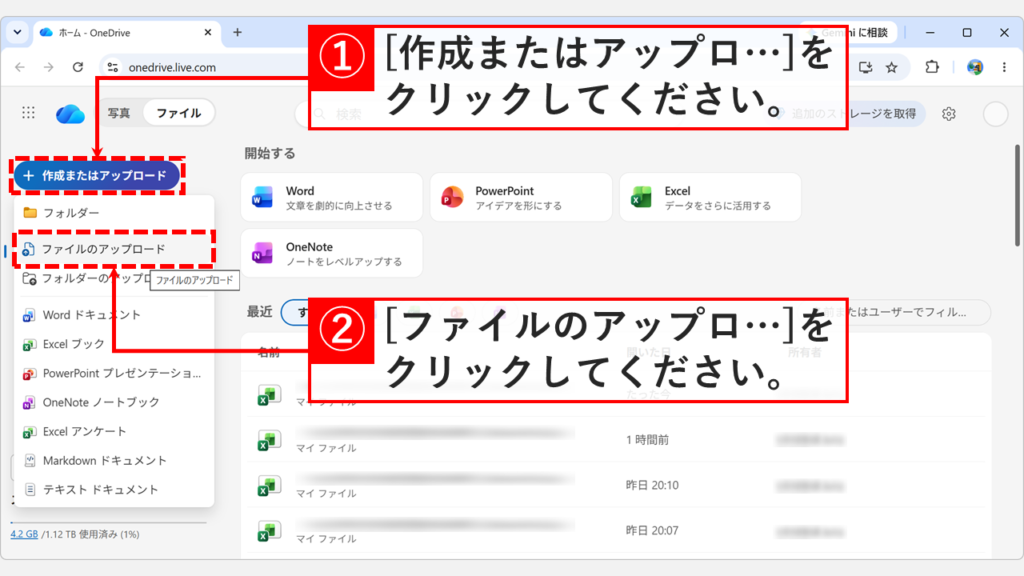The width and height of the screenshot is (1024, 576).
Task: Choose フォルダー from the create menu
Action: pos(114,213)
